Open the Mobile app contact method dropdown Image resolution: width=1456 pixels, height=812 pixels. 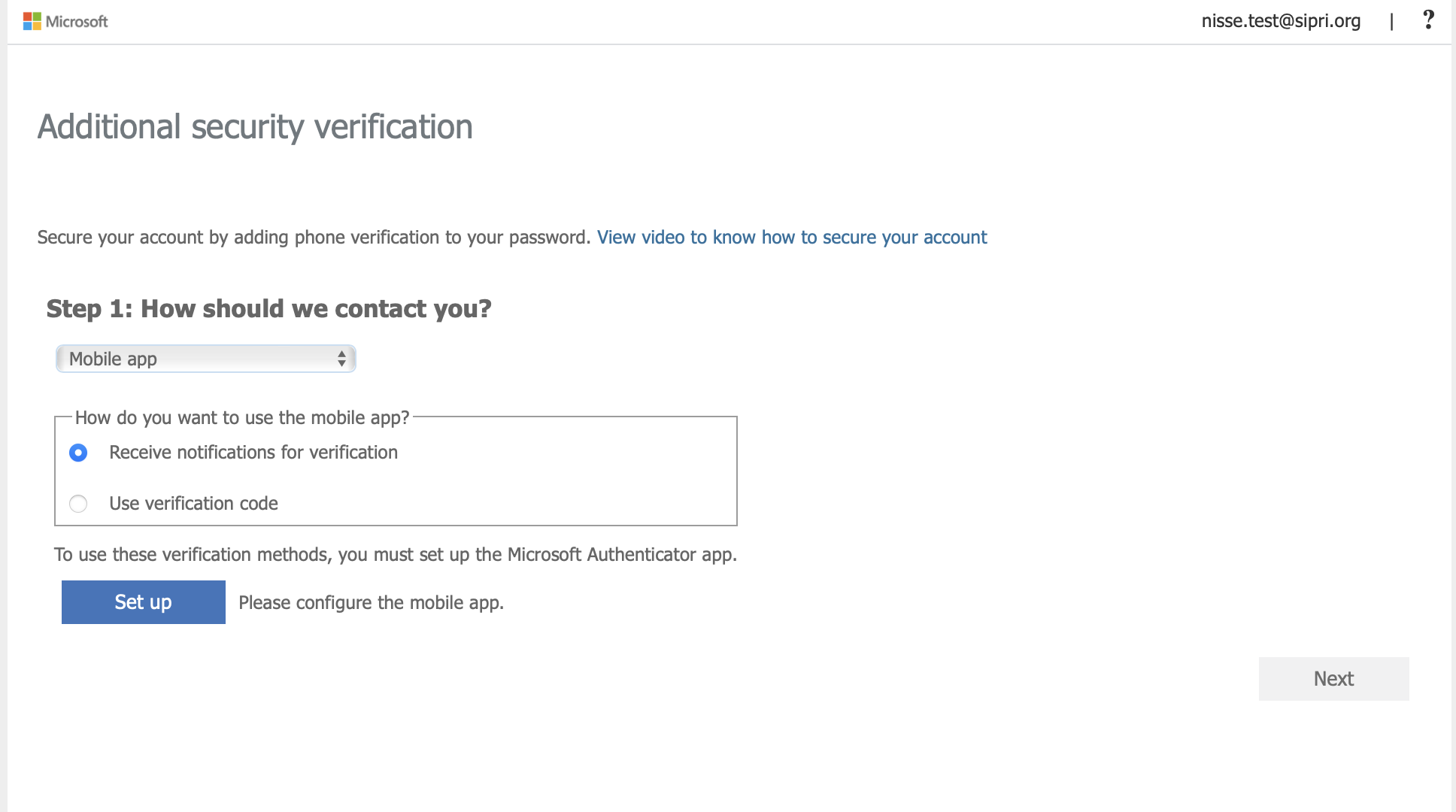pos(205,359)
